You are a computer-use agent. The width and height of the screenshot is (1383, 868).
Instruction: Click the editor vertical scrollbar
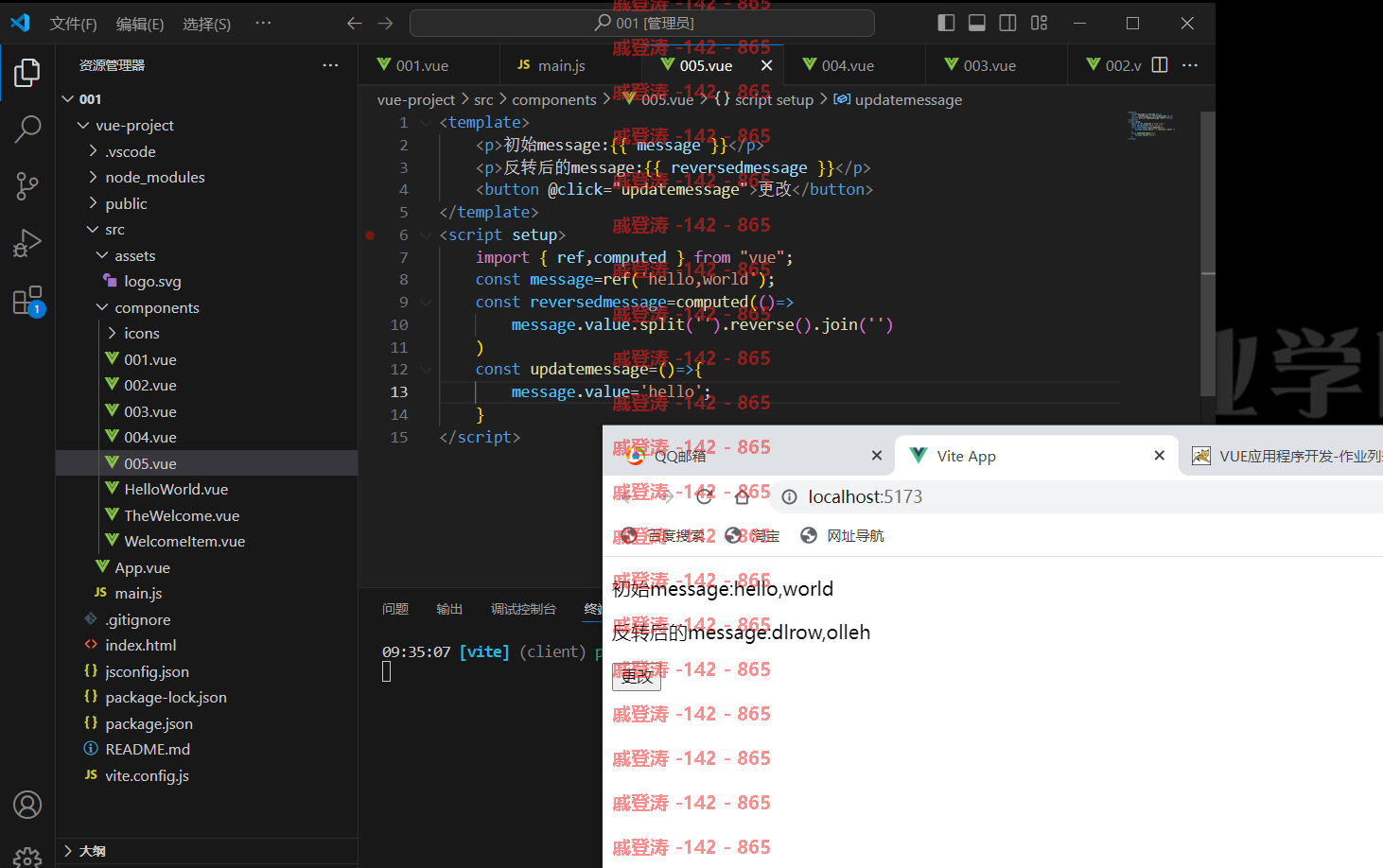click(1208, 255)
